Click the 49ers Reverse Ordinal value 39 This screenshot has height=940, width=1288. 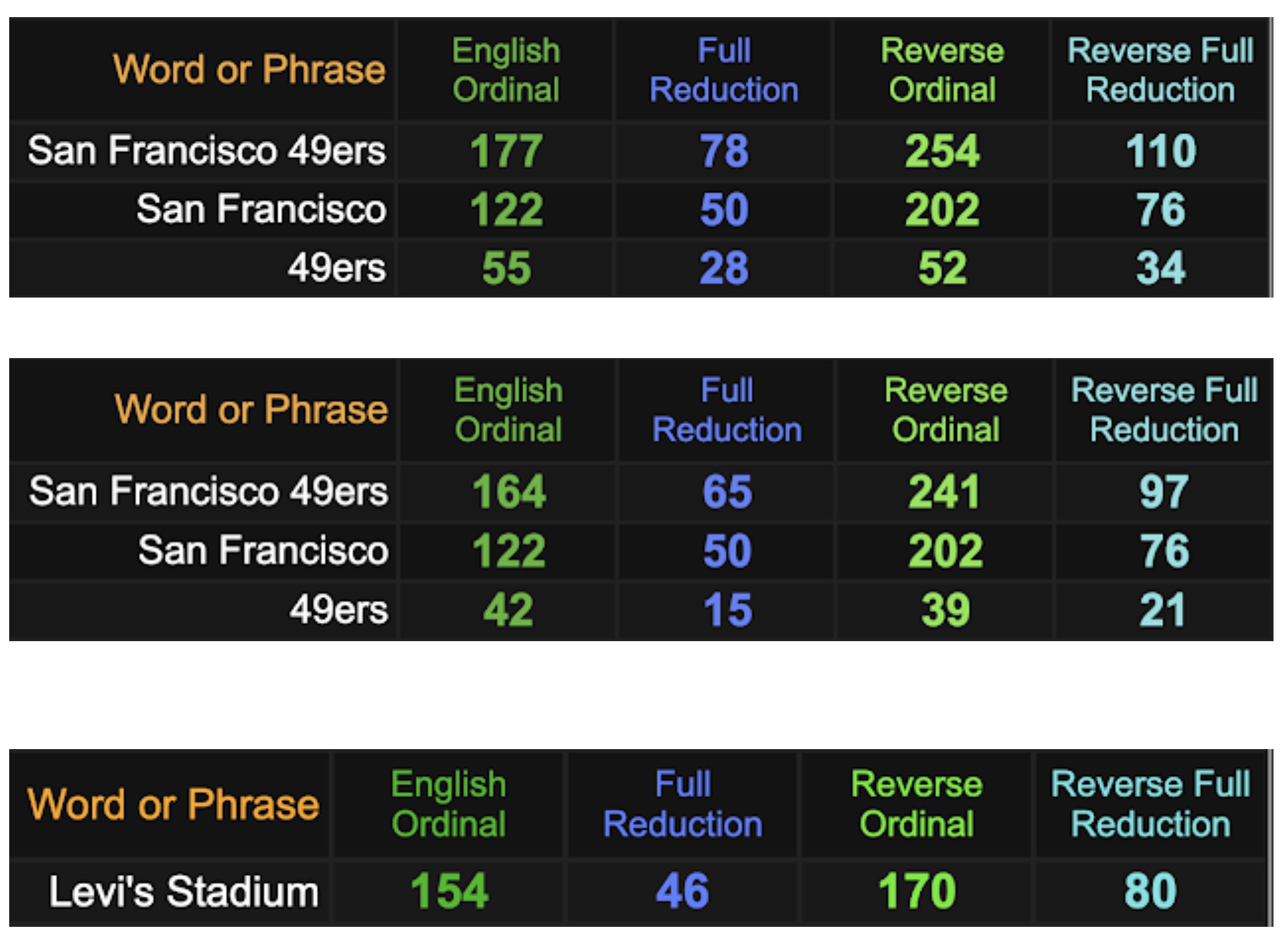click(x=945, y=610)
